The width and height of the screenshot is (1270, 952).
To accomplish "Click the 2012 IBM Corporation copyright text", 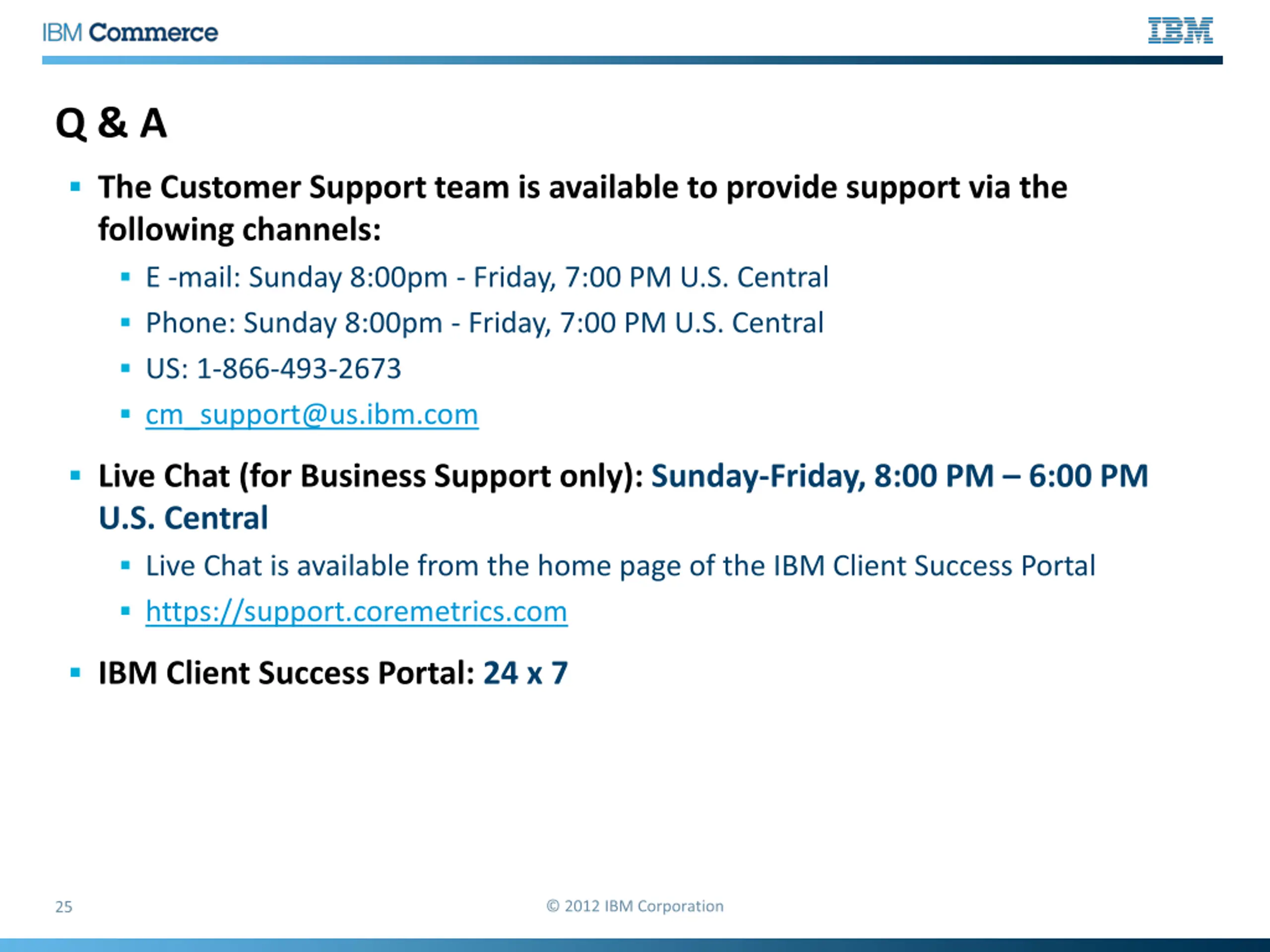I will pos(635,906).
